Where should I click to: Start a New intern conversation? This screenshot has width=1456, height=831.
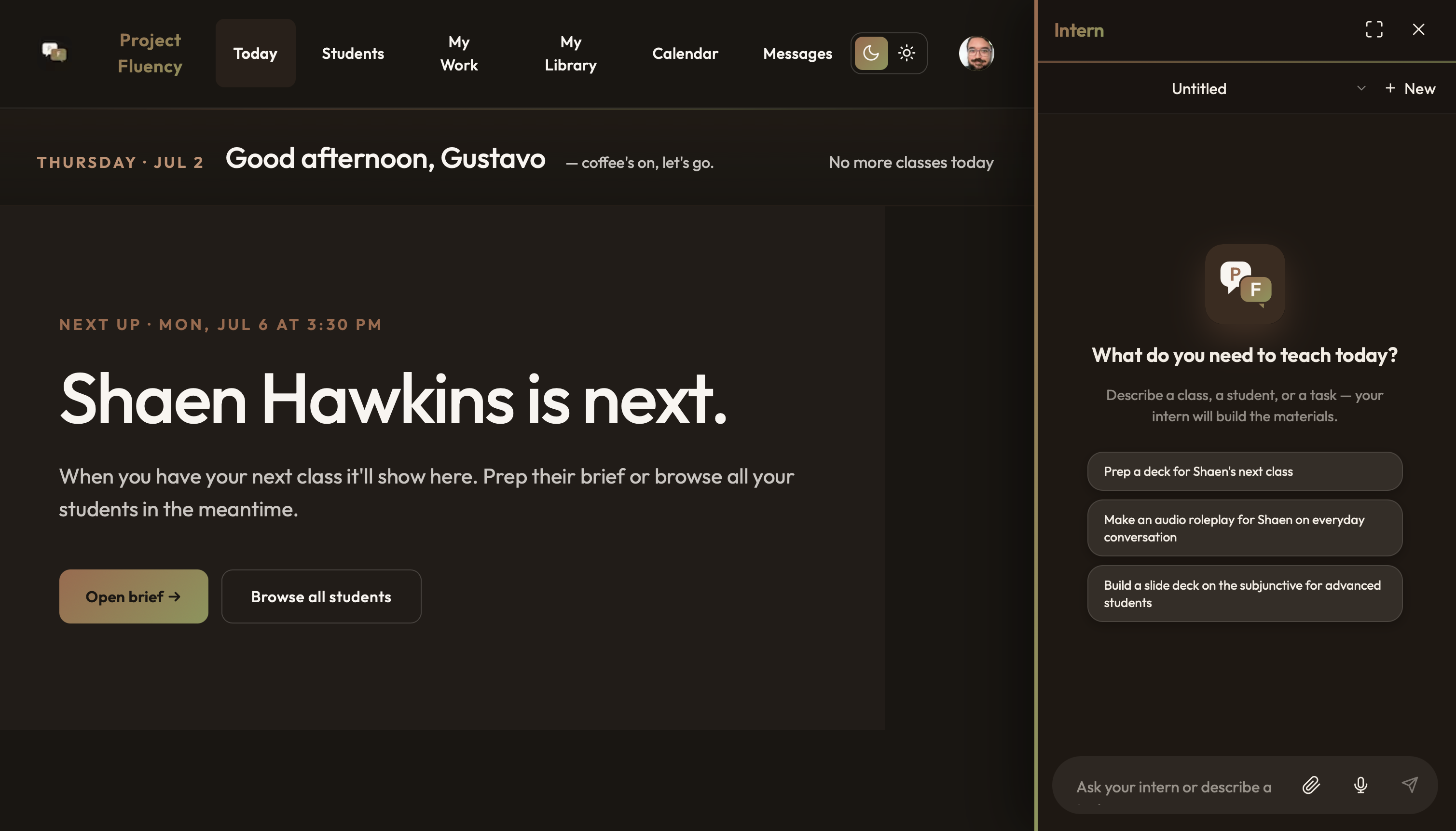[x=1410, y=88]
